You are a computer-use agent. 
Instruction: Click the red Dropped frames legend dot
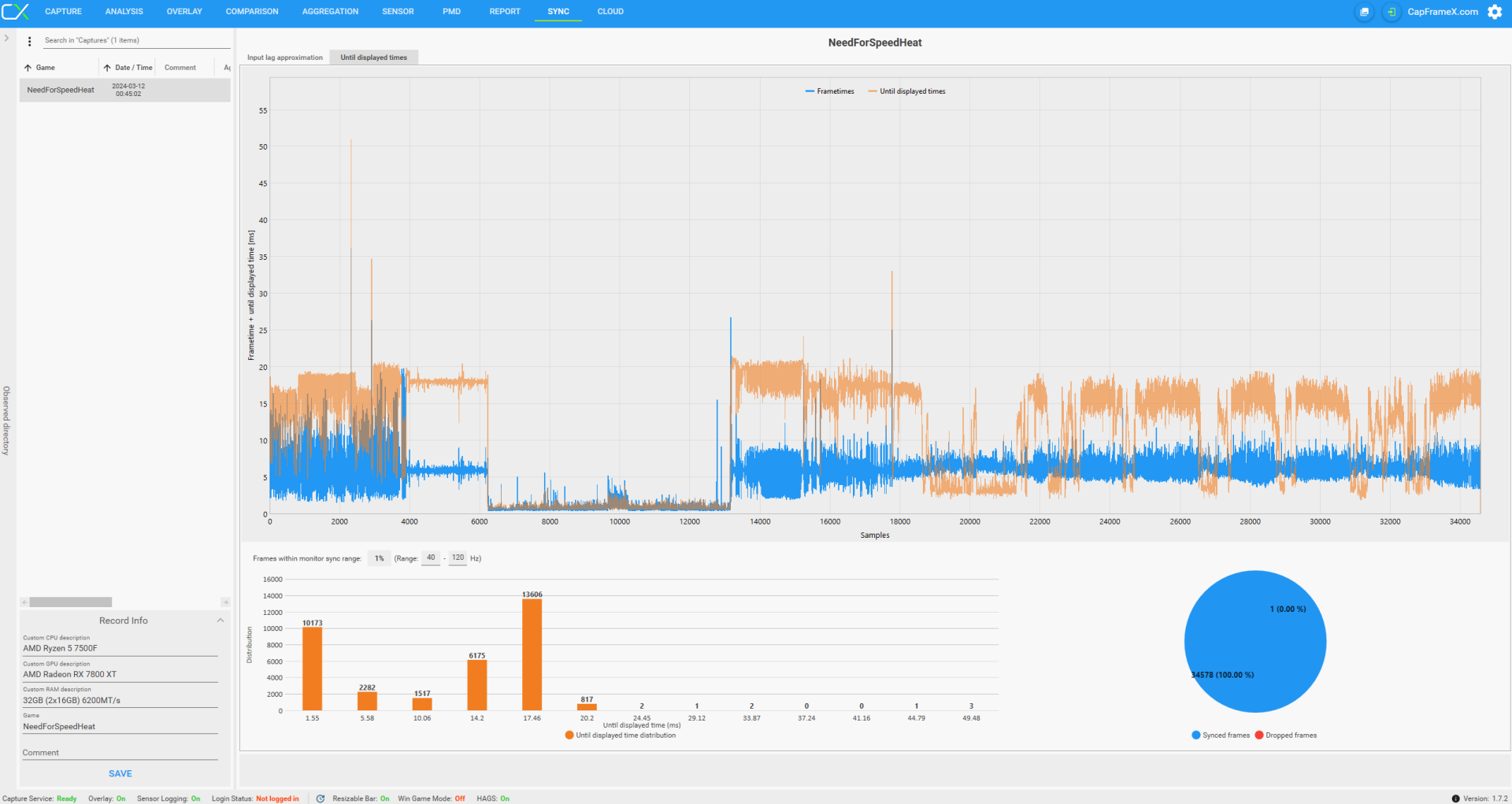click(1259, 735)
